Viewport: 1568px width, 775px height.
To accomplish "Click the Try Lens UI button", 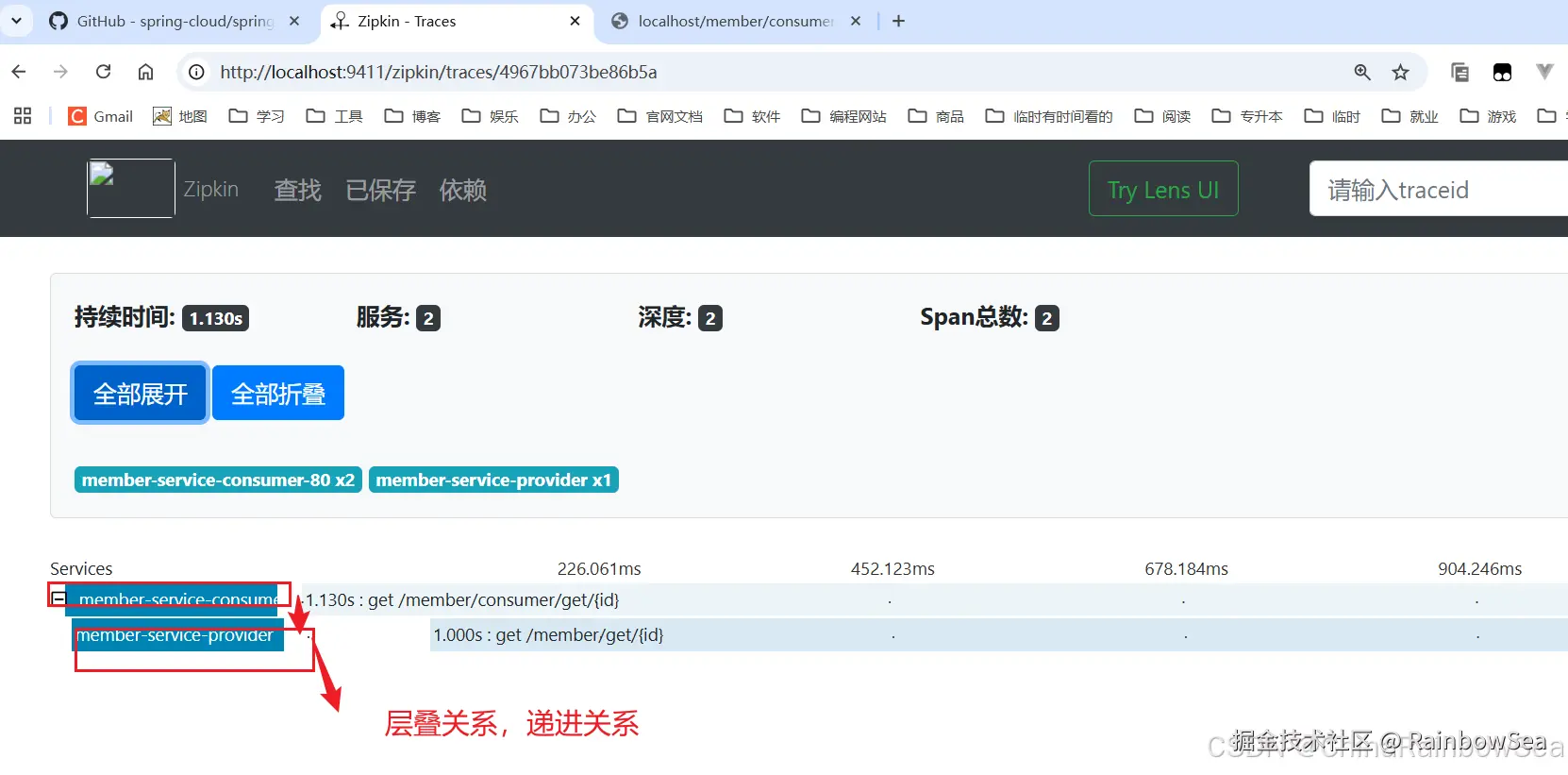I will 1163,189.
